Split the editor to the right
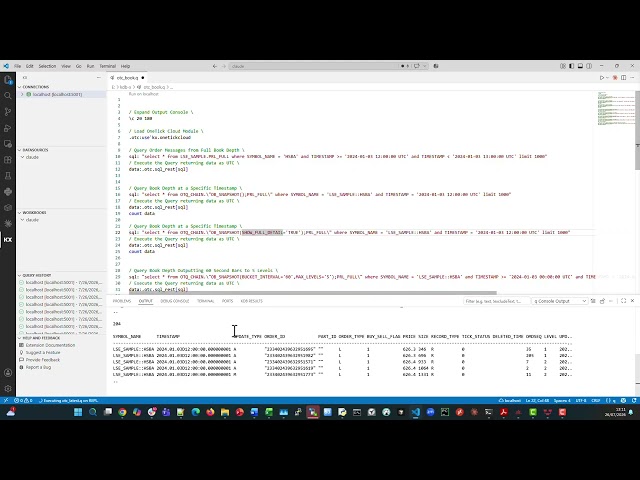The image size is (640, 480). coord(624,78)
